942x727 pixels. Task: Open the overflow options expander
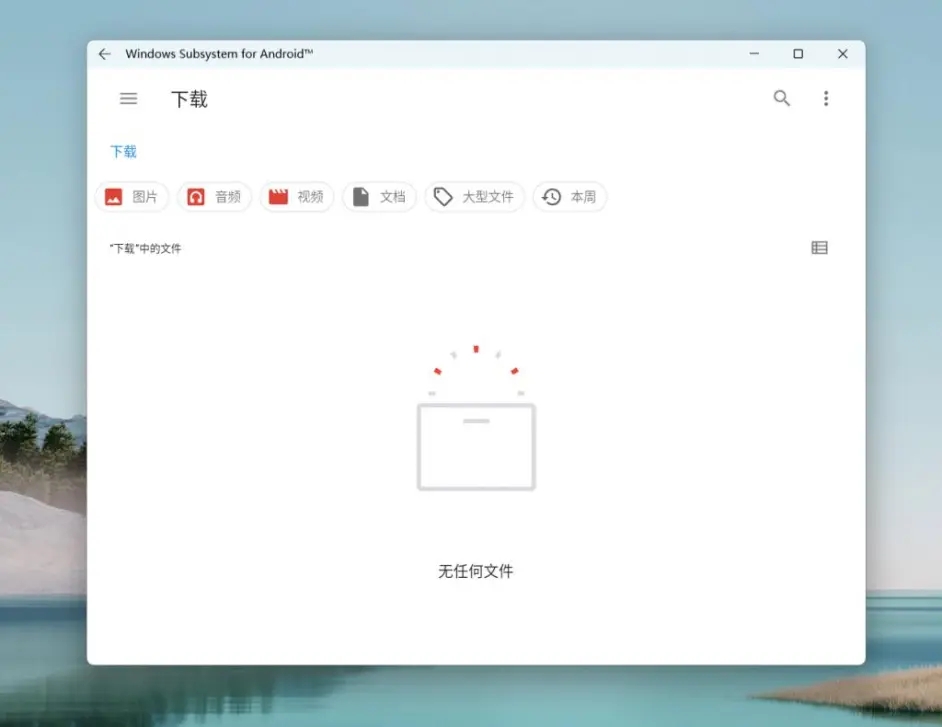pos(826,98)
